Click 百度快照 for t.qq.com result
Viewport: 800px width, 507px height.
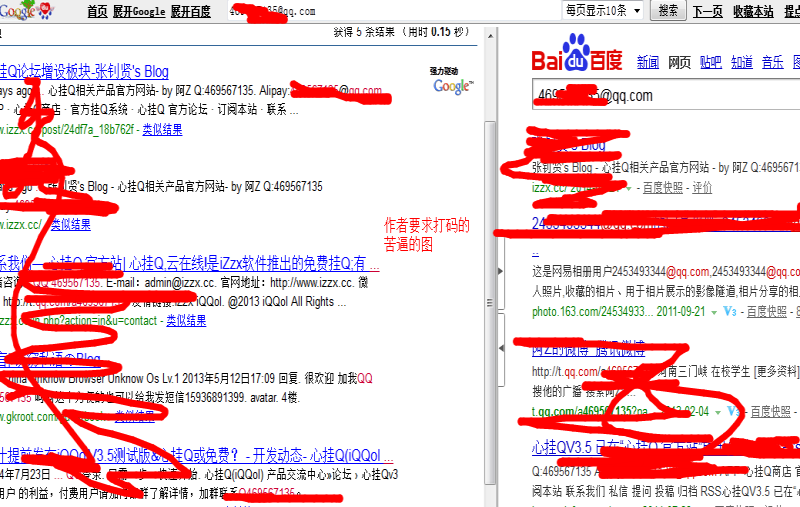(770, 411)
